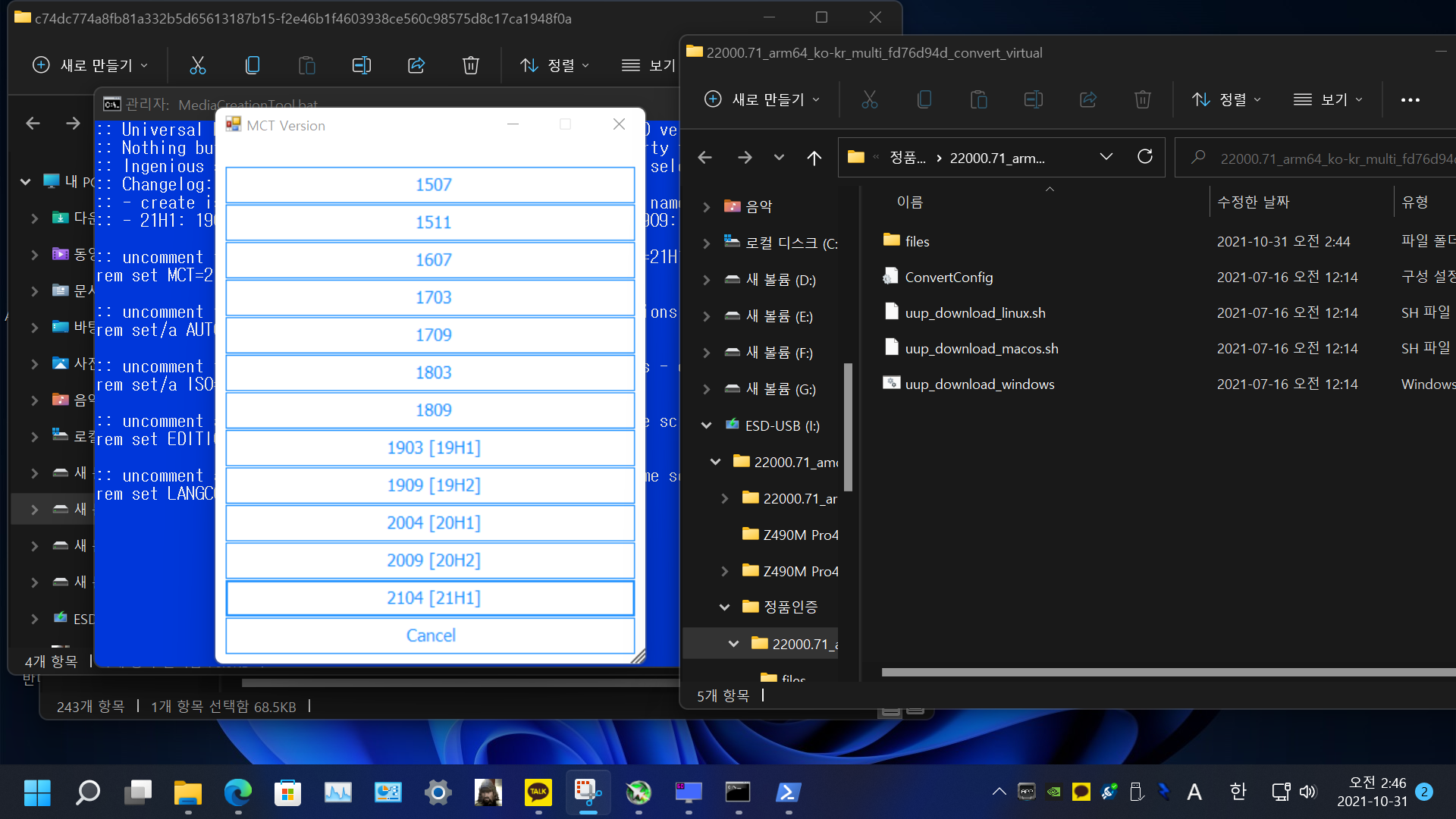Viewport: 1456px width, 819px height.
Task: Click the share icon in left Explorer toolbar
Action: (x=416, y=65)
